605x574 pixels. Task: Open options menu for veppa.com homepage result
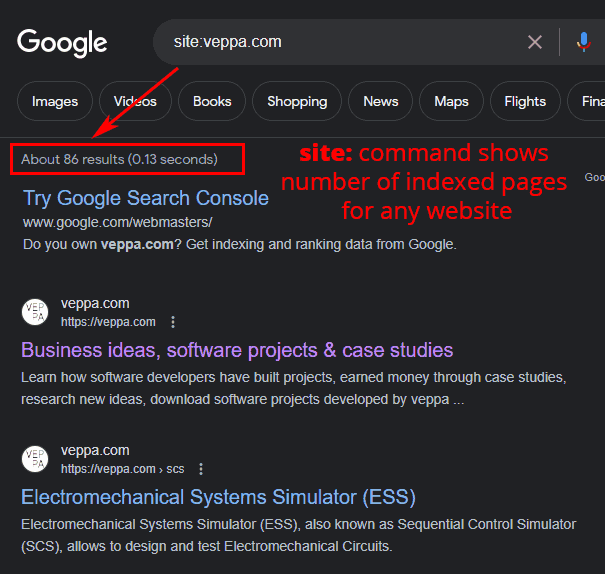tap(173, 322)
